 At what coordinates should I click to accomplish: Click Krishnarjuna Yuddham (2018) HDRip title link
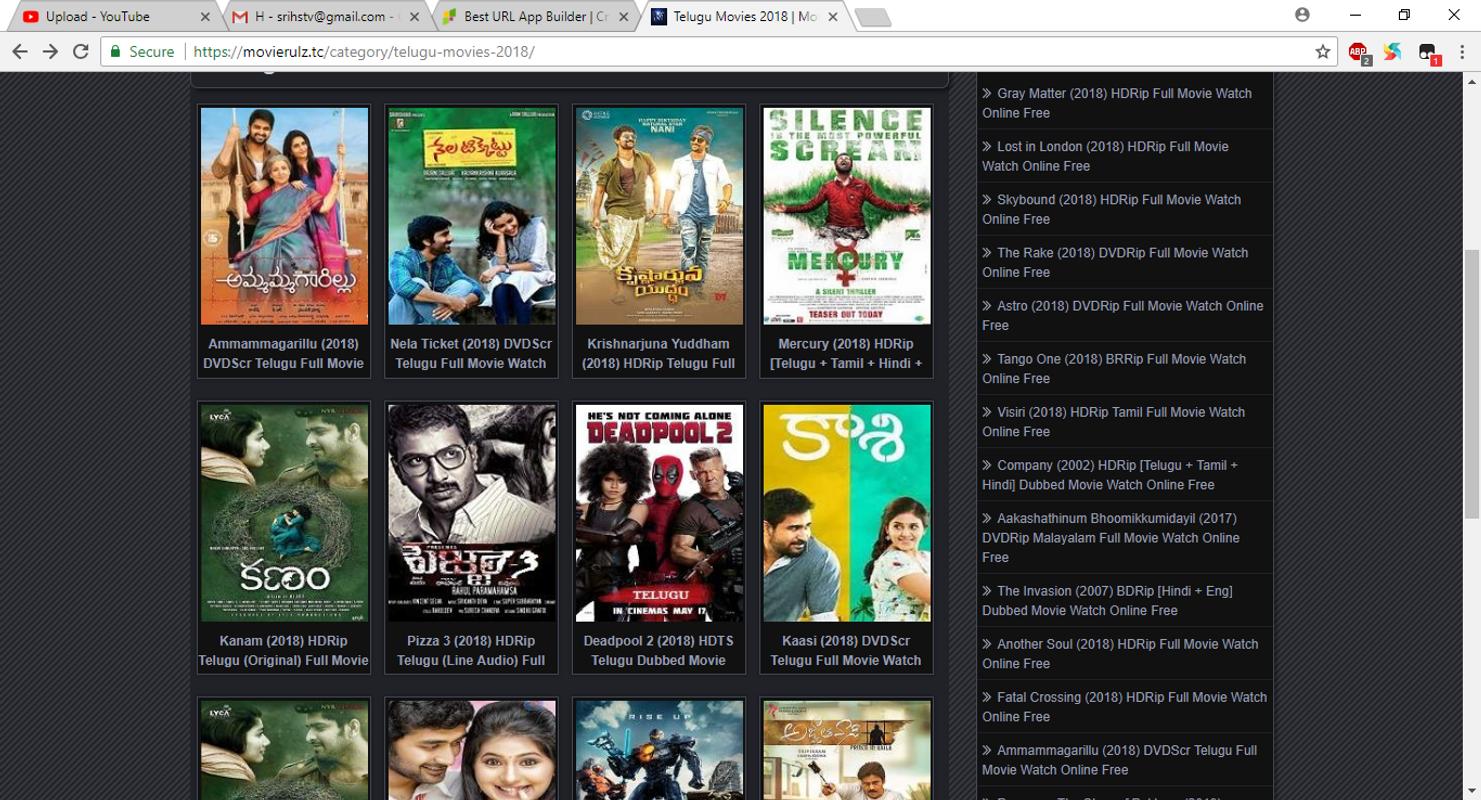pyautogui.click(x=659, y=353)
